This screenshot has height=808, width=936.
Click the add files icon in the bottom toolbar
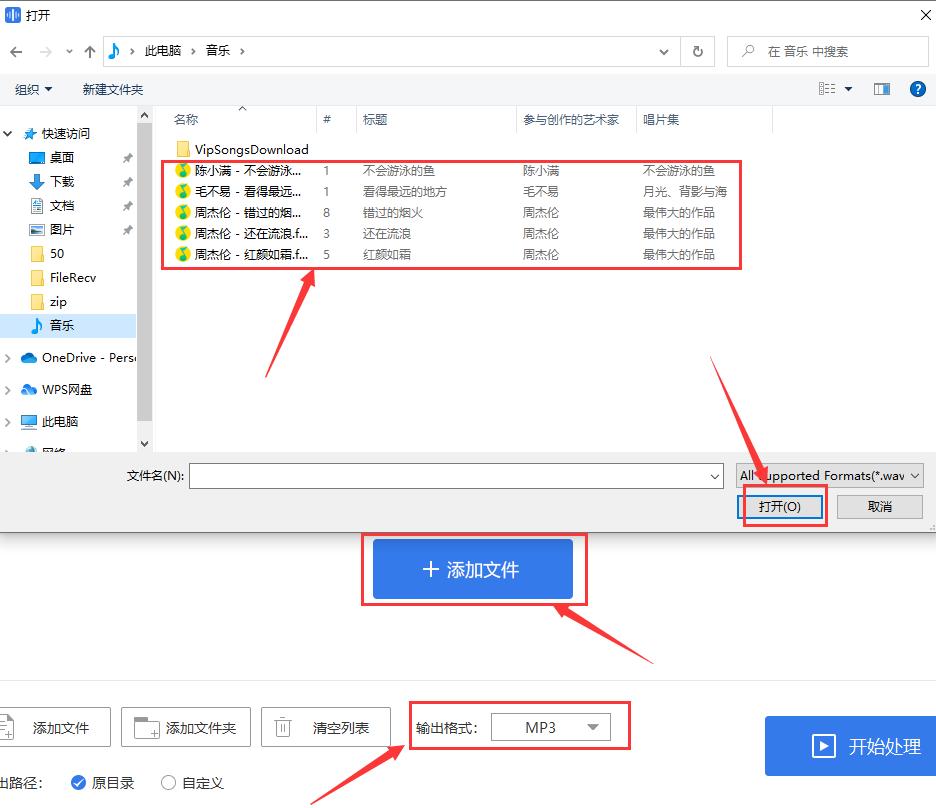tap(10, 727)
